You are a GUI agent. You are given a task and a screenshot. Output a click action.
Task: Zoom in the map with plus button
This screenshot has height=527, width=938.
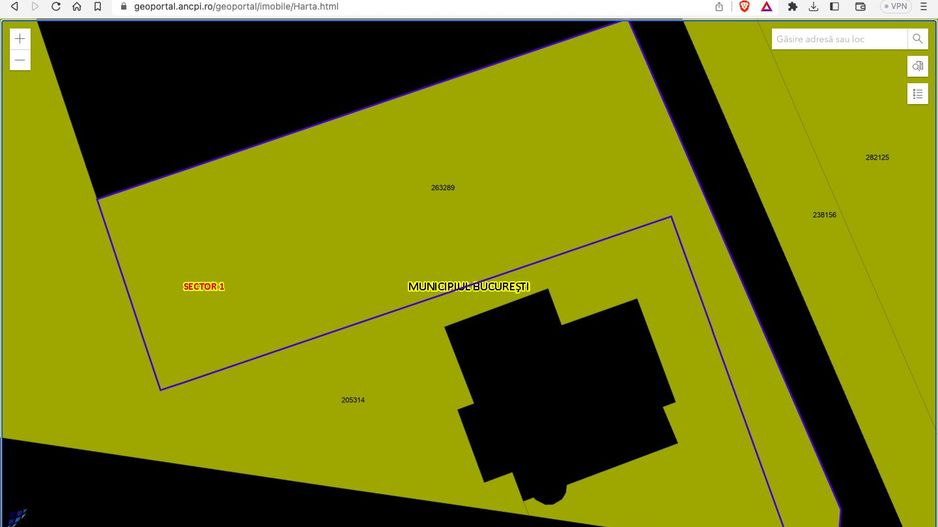[x=20, y=39]
